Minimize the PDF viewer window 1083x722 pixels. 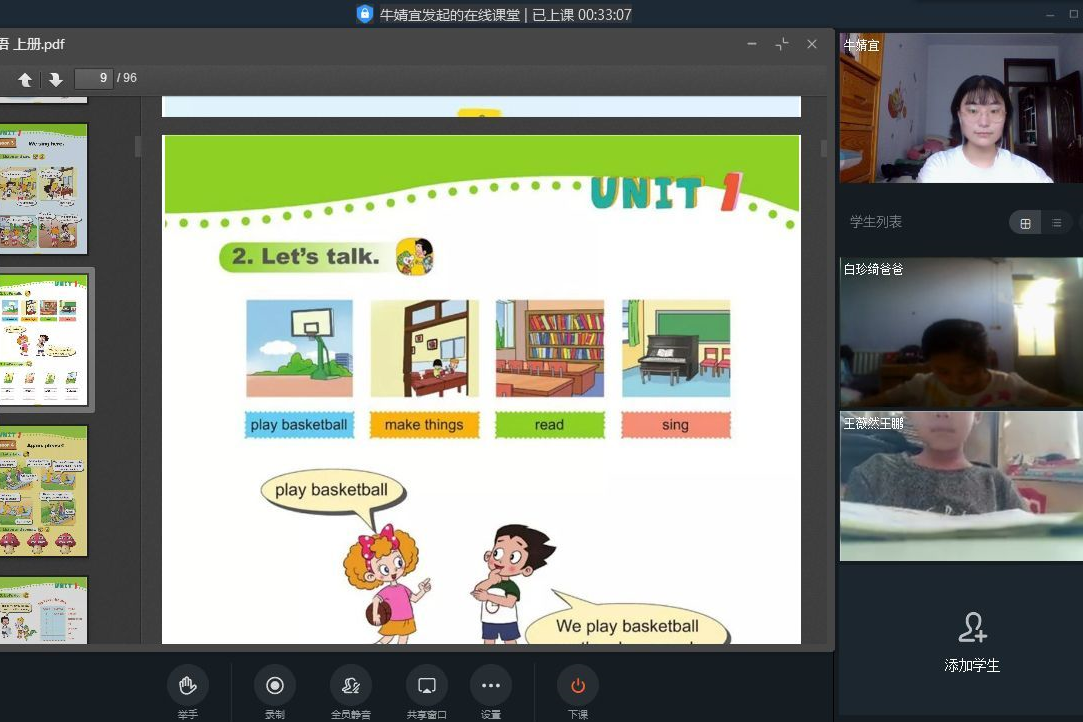pos(751,44)
